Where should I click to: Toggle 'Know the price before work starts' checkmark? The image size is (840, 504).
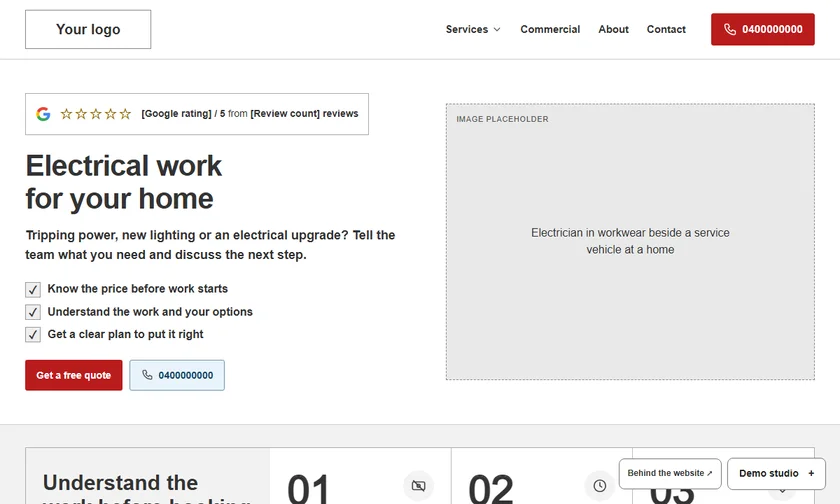click(33, 290)
